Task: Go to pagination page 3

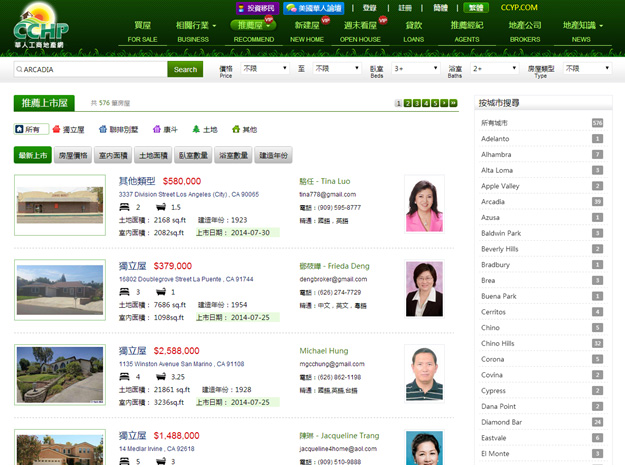Action: pyautogui.click(x=417, y=103)
